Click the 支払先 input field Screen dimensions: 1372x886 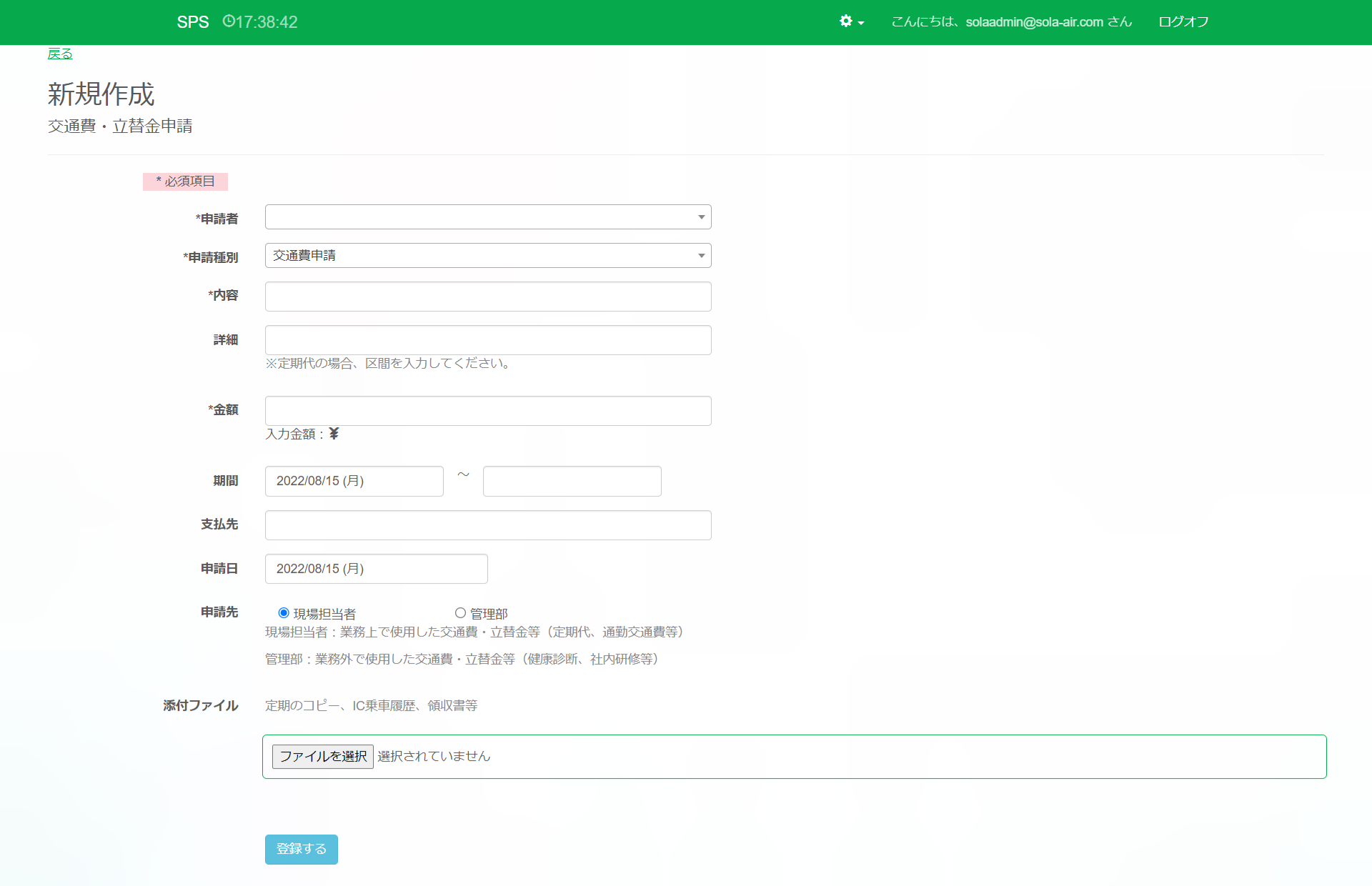(x=487, y=525)
